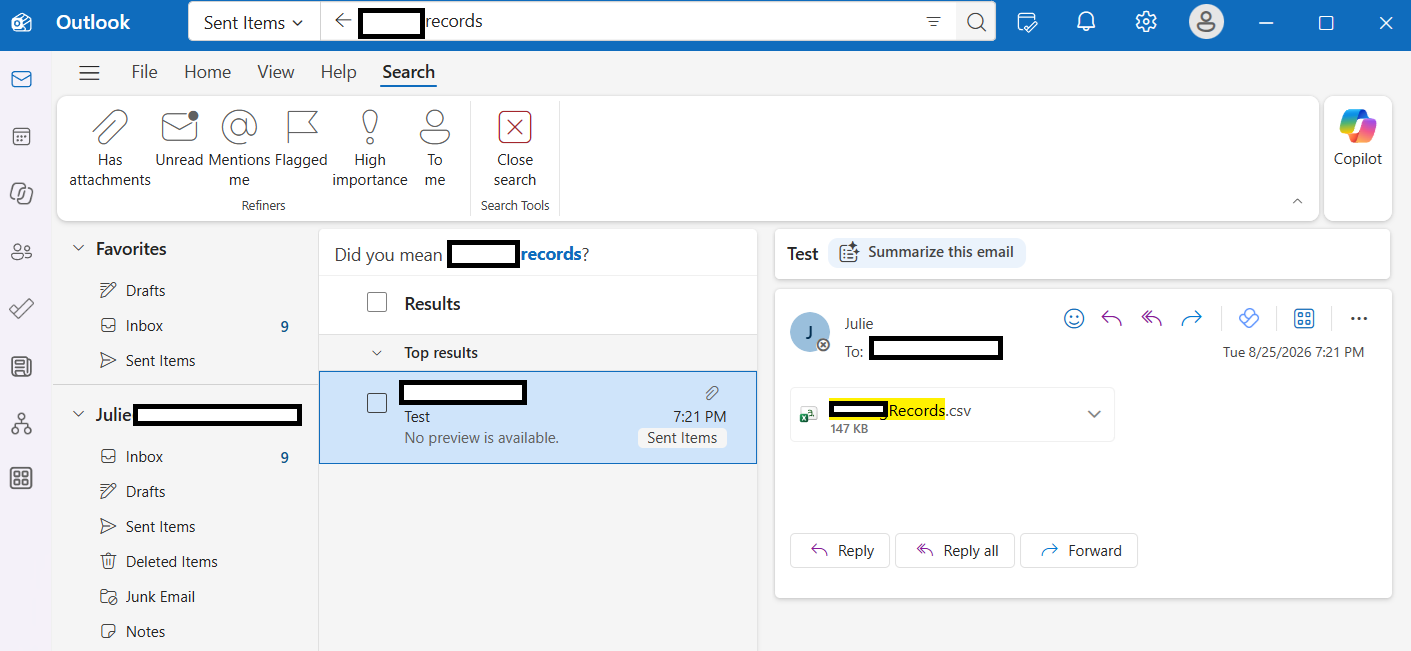
Task: React with the smiley emoji icon
Action: pyautogui.click(x=1074, y=318)
